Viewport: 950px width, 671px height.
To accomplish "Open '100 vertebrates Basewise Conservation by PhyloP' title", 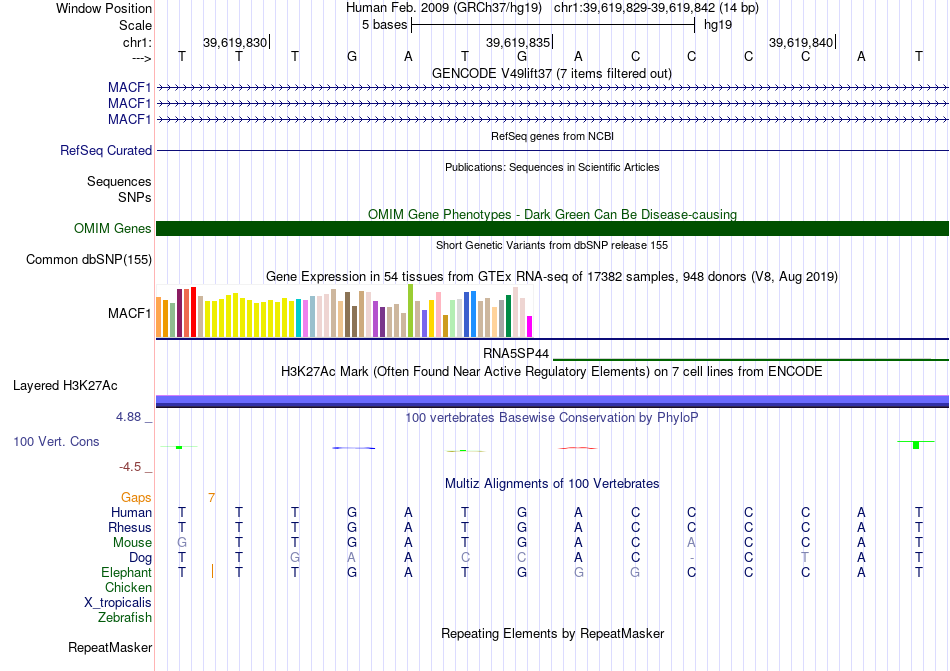I will [x=552, y=418].
